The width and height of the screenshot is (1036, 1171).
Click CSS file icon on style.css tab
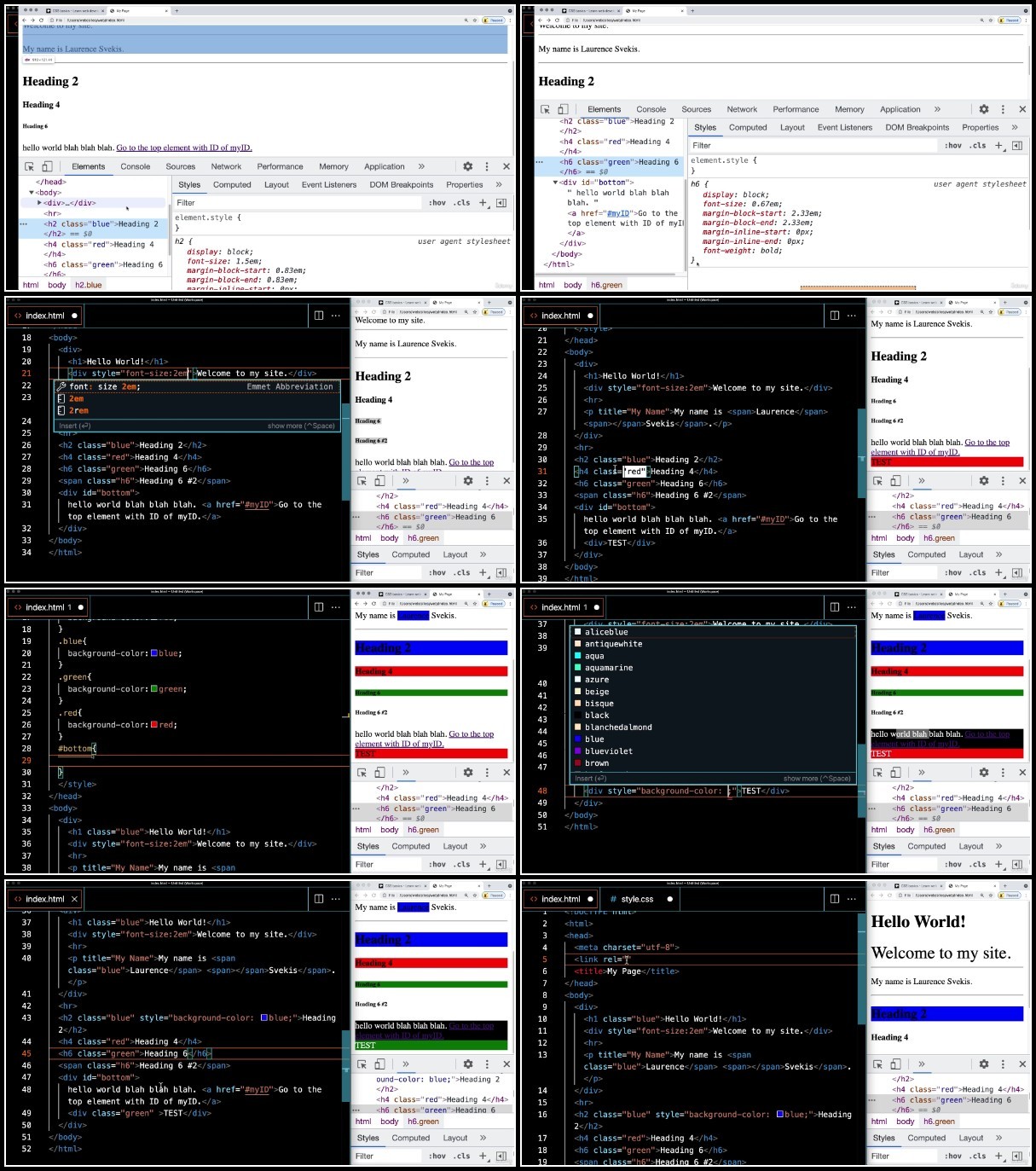pyautogui.click(x=613, y=899)
